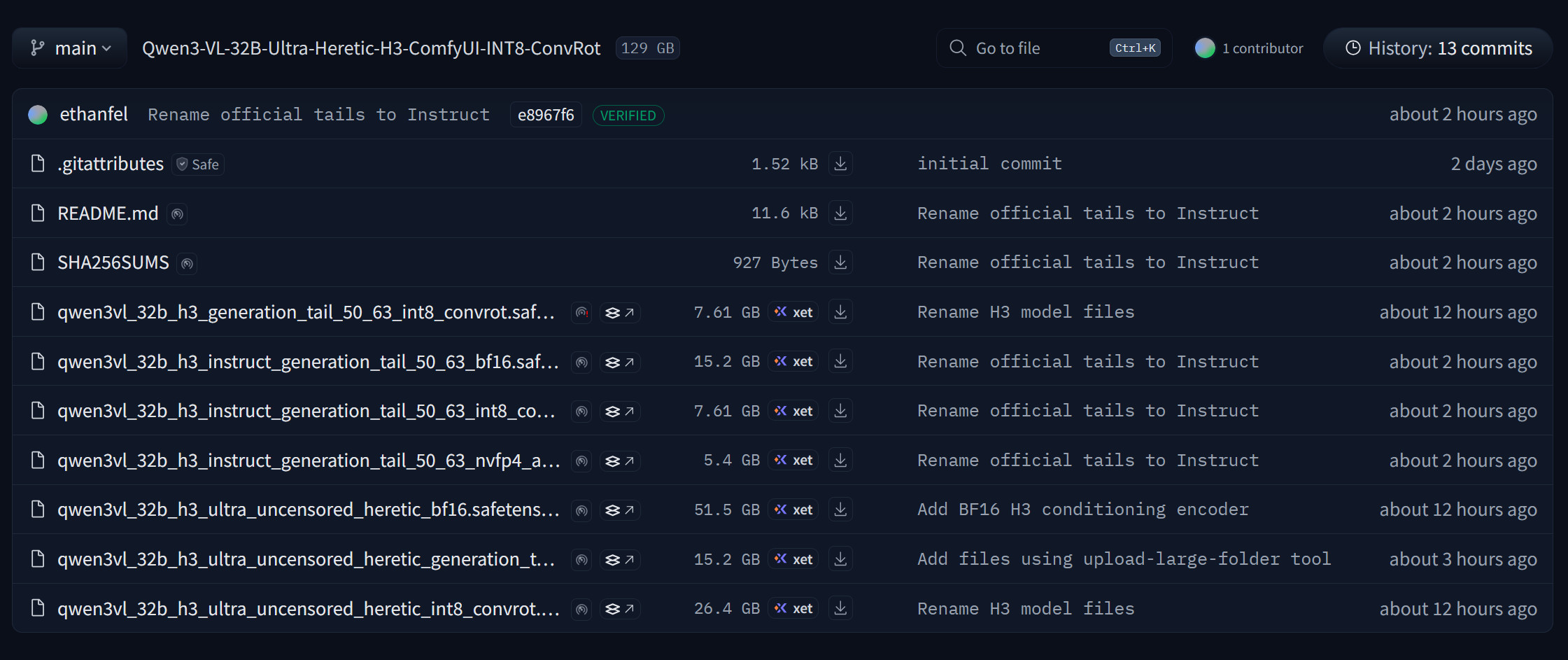The height and width of the screenshot is (660, 1568).
Task: Open README.md row's "Rename official tails to Instruct" commit
Action: coord(1088,213)
